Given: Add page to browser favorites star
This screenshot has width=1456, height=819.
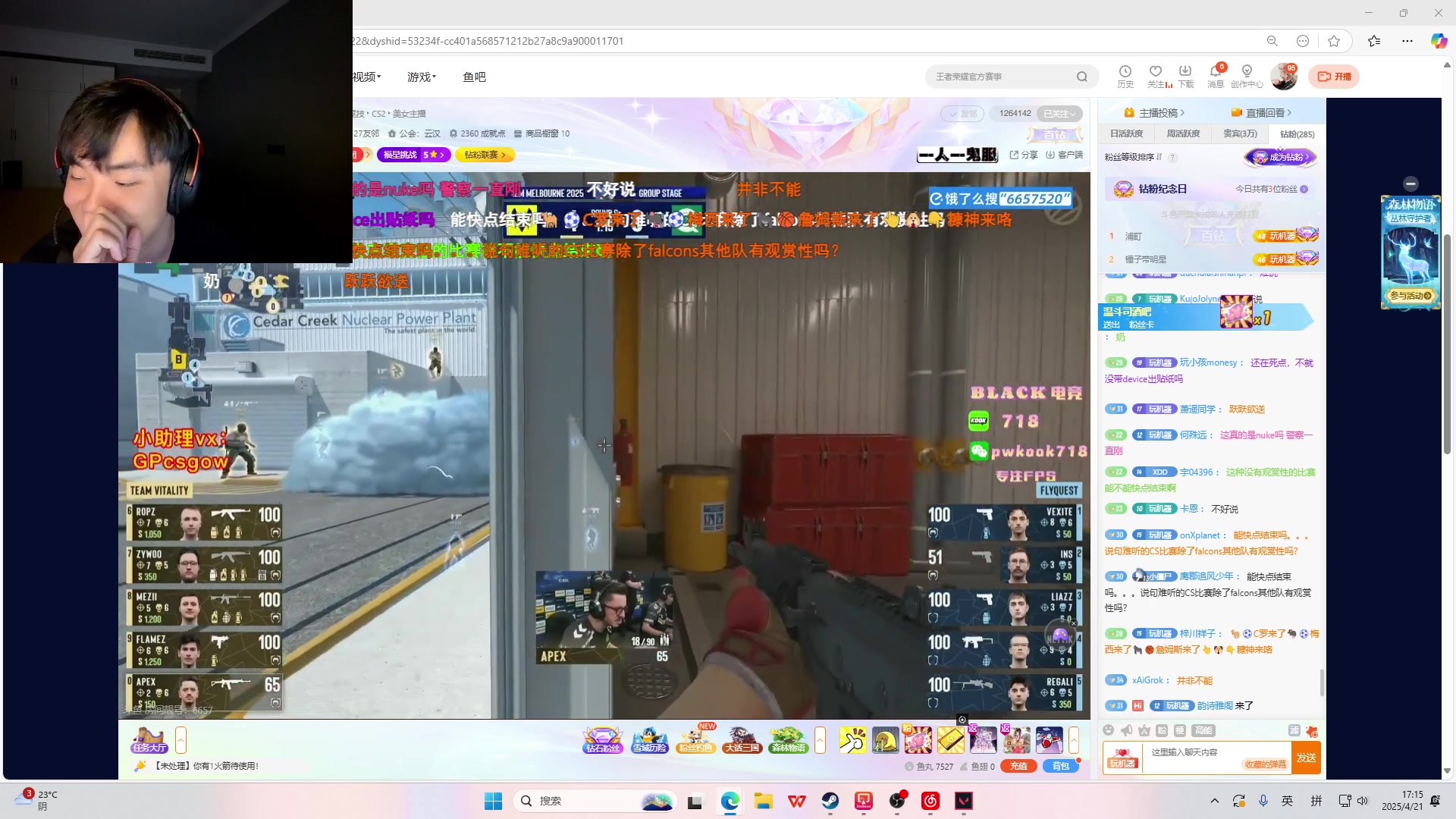Looking at the screenshot, I should tap(1334, 41).
